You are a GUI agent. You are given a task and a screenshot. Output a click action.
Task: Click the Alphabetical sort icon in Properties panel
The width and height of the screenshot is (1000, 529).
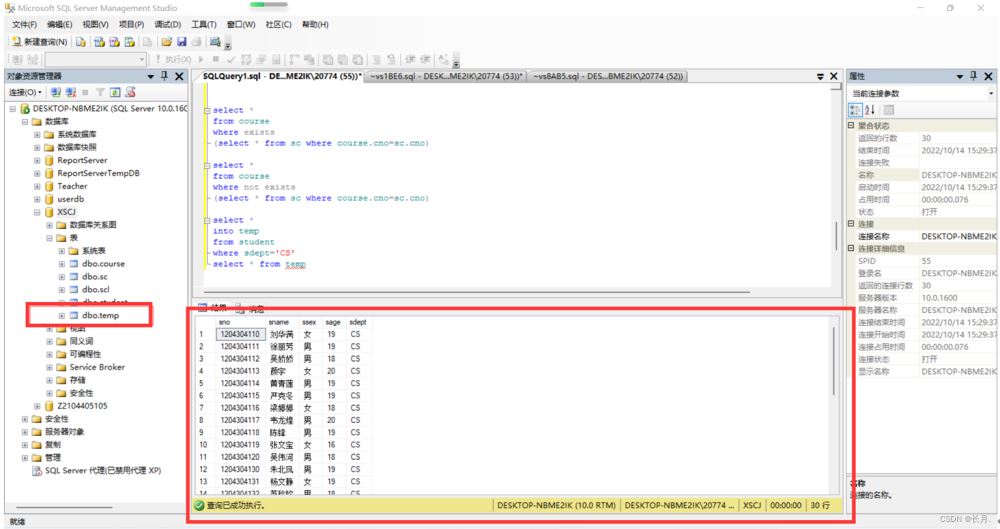[x=870, y=110]
